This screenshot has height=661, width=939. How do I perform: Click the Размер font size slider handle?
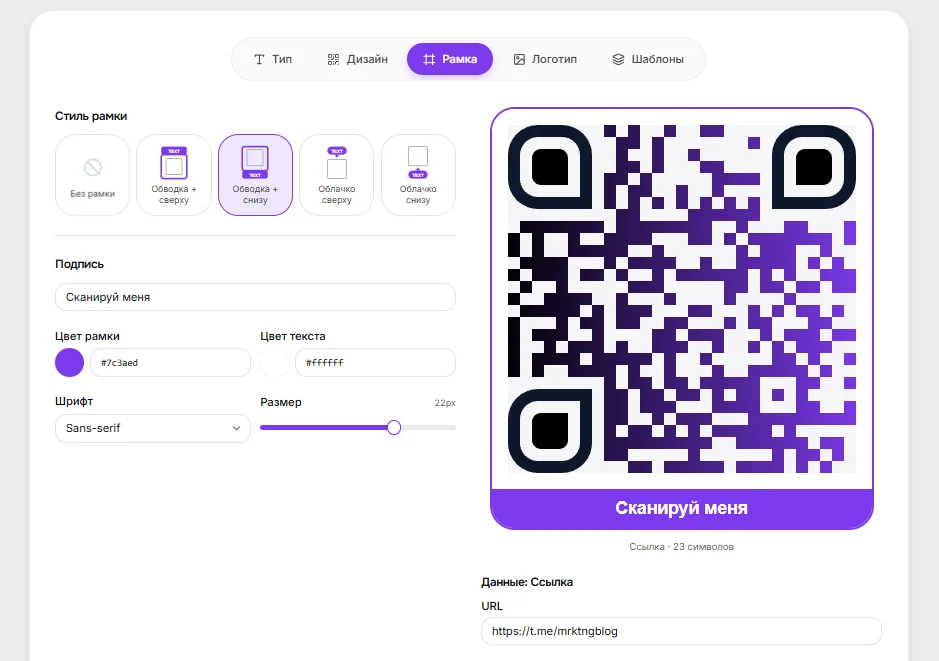tap(393, 427)
